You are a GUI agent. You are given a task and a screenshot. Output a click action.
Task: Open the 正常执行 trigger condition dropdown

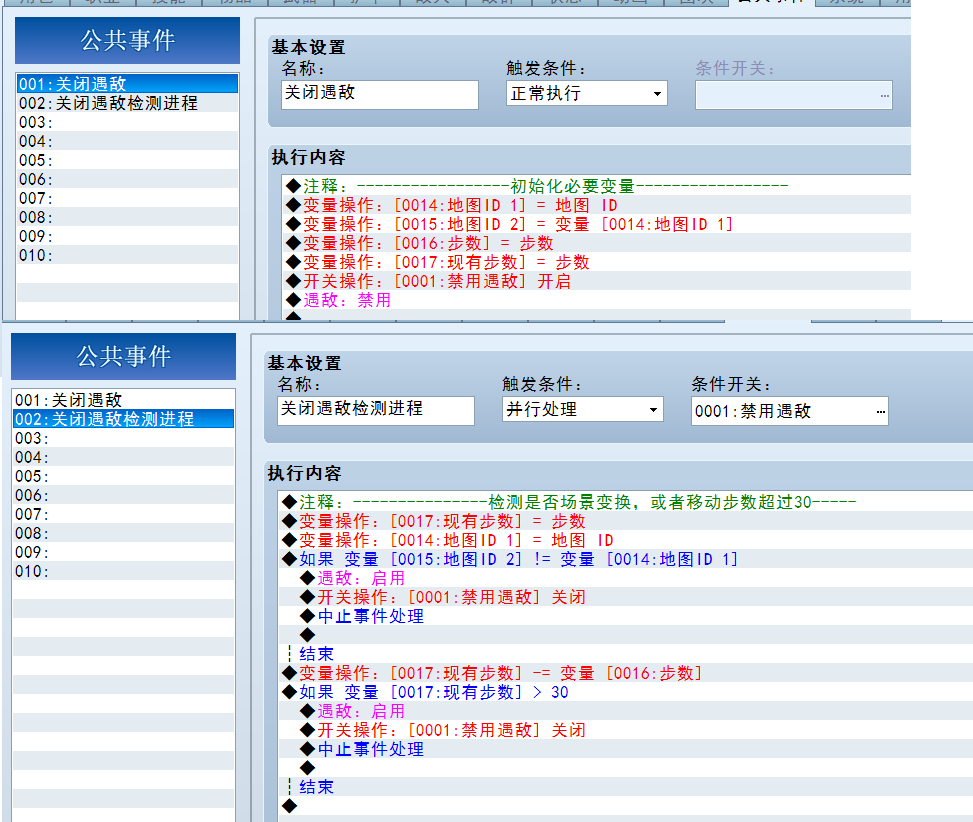pos(586,94)
